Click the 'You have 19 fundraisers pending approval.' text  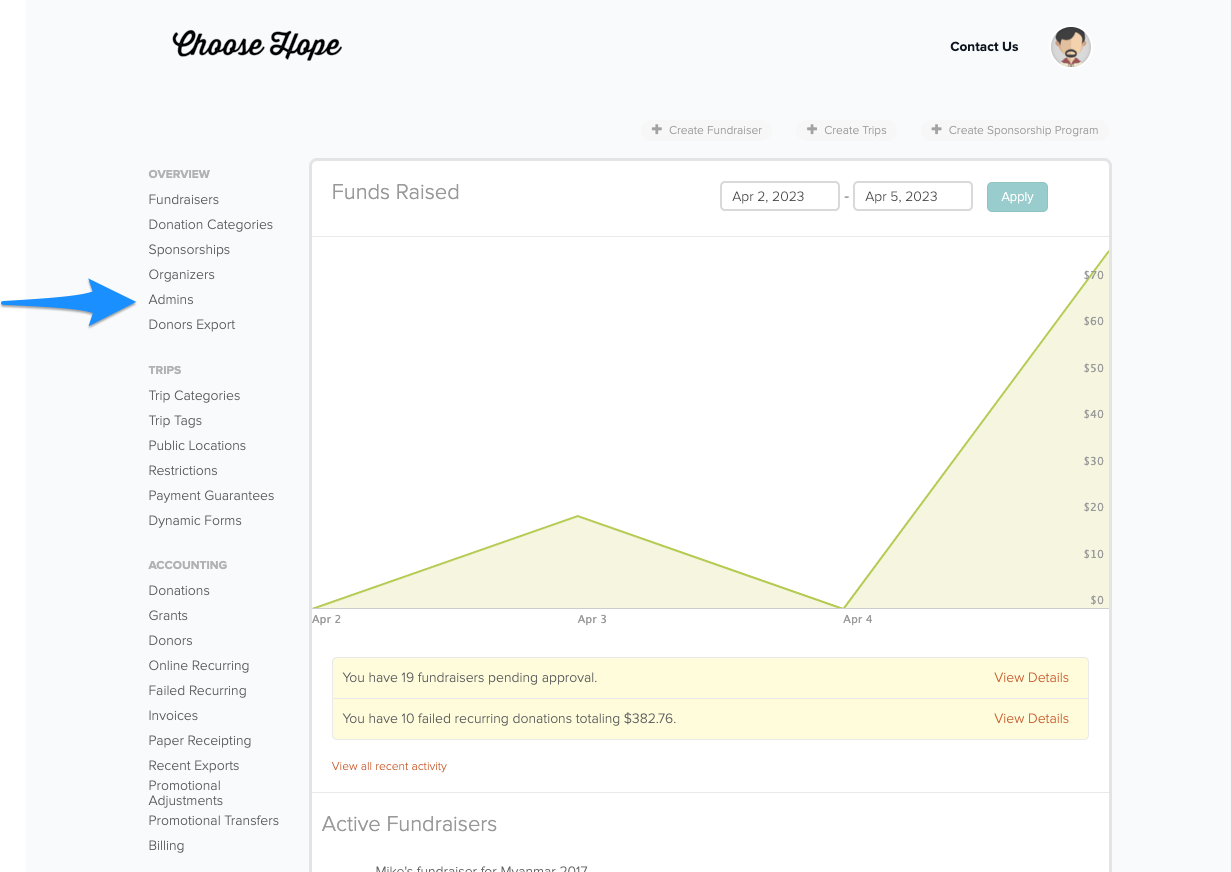470,678
